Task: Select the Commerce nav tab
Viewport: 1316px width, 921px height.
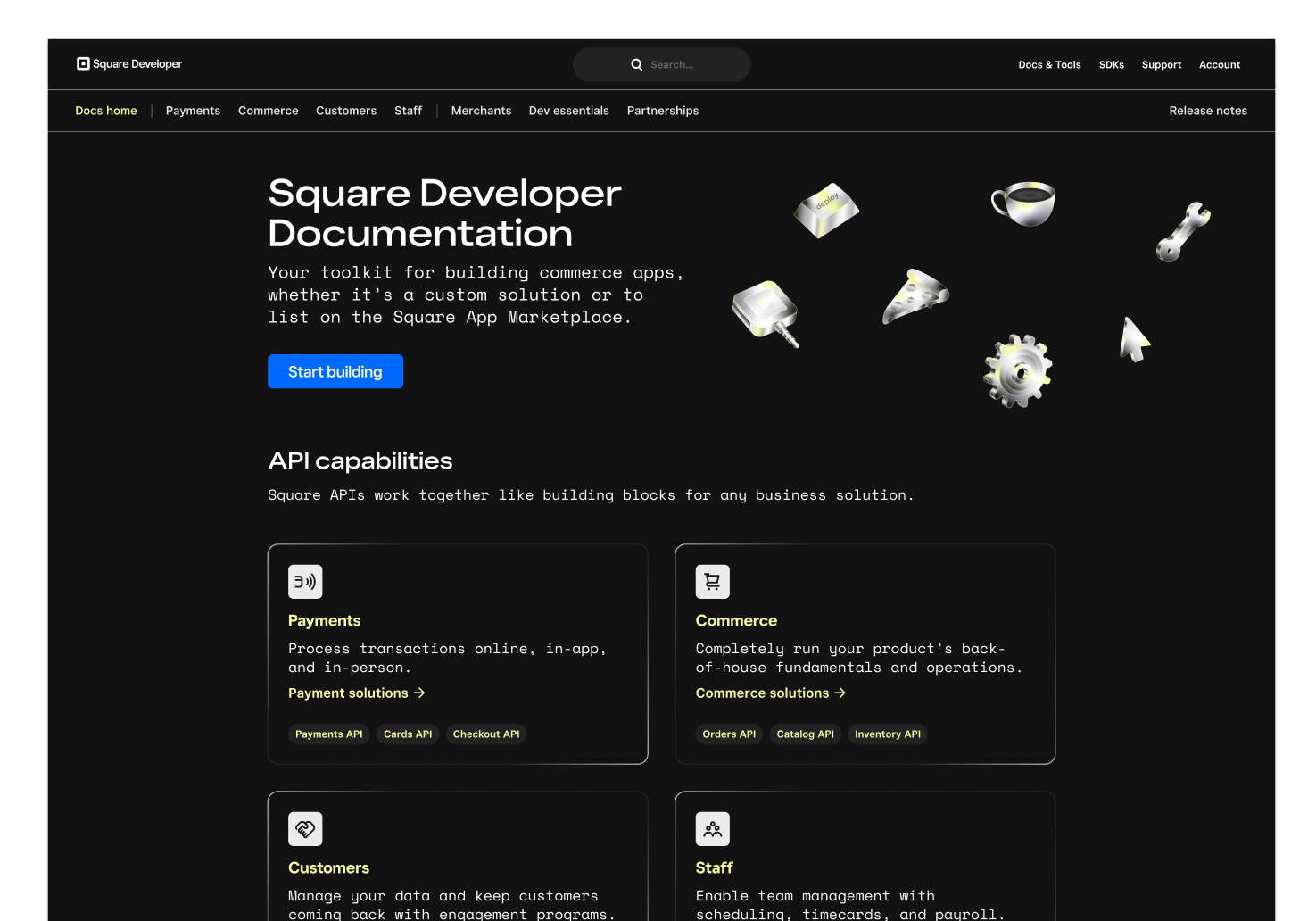Action: [x=269, y=111]
